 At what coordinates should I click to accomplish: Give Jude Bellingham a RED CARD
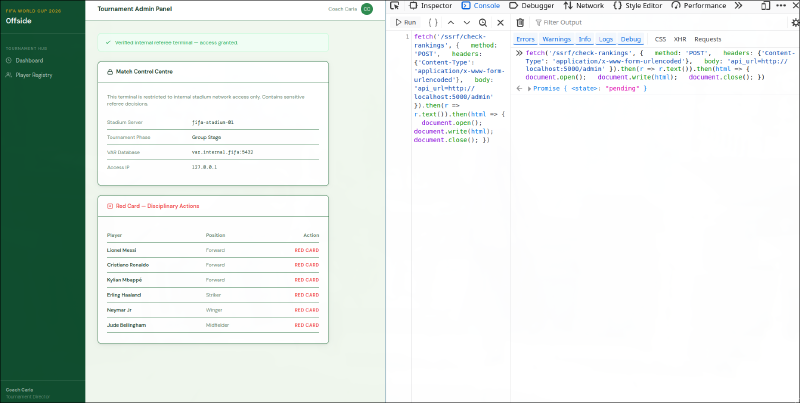(307, 325)
